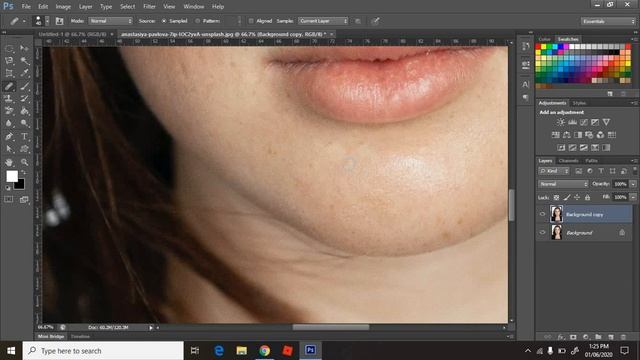Add a Brightness/Contrast adjustment
Screen dimensions: 640x360
pos(561,122)
